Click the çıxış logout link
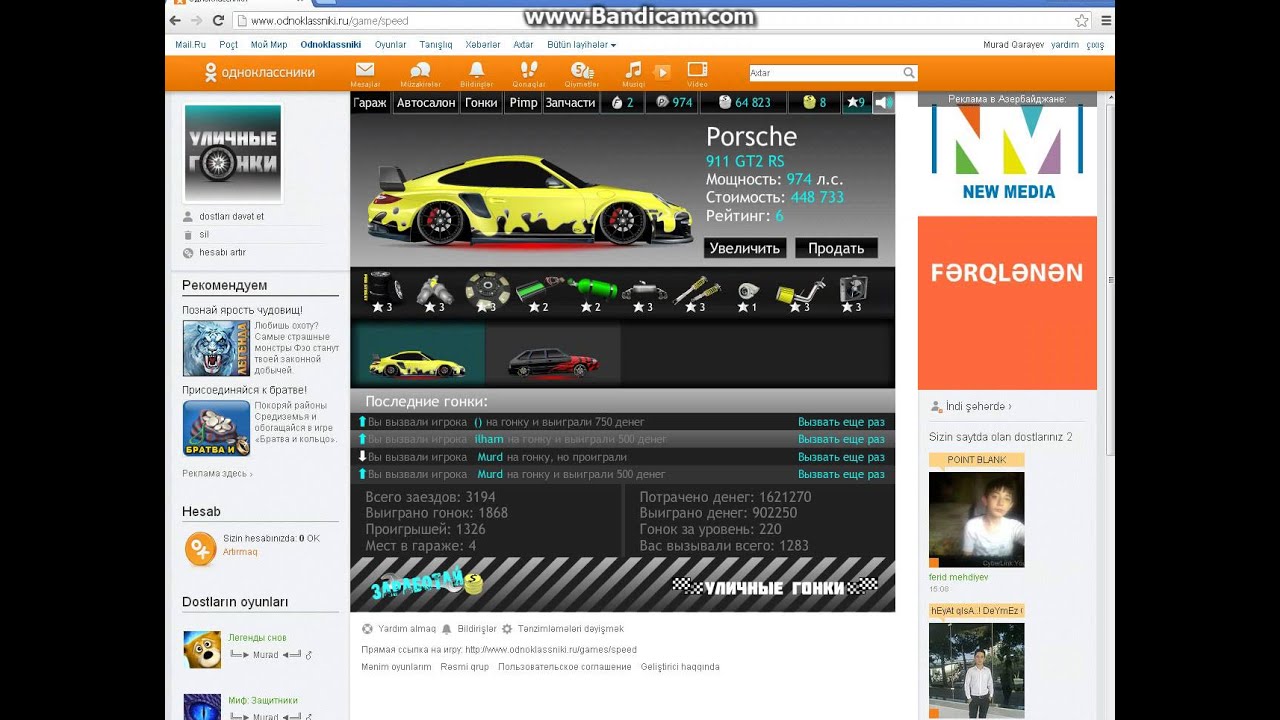Screen dimensions: 1280x720 coord(1095,45)
